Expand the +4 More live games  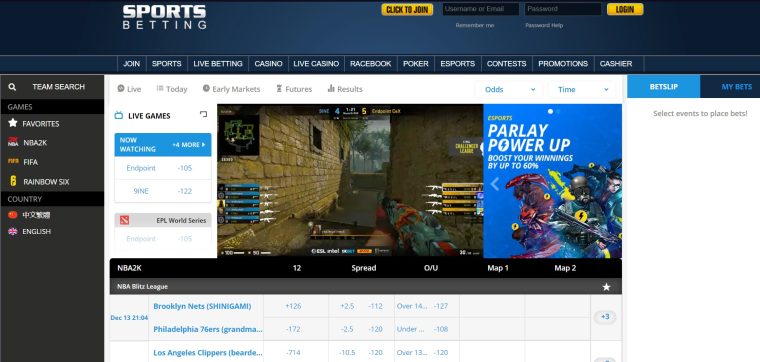click(x=189, y=145)
